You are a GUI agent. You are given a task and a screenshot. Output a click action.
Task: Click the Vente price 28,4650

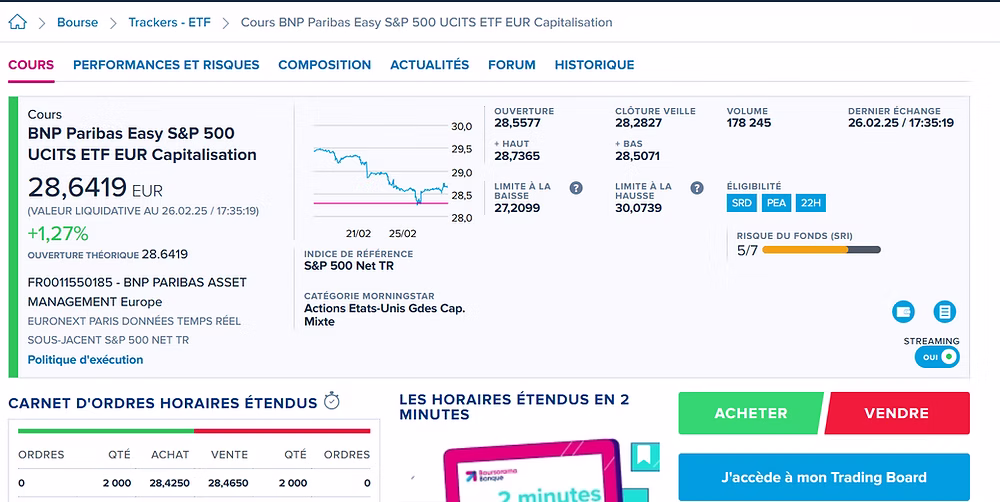228,484
